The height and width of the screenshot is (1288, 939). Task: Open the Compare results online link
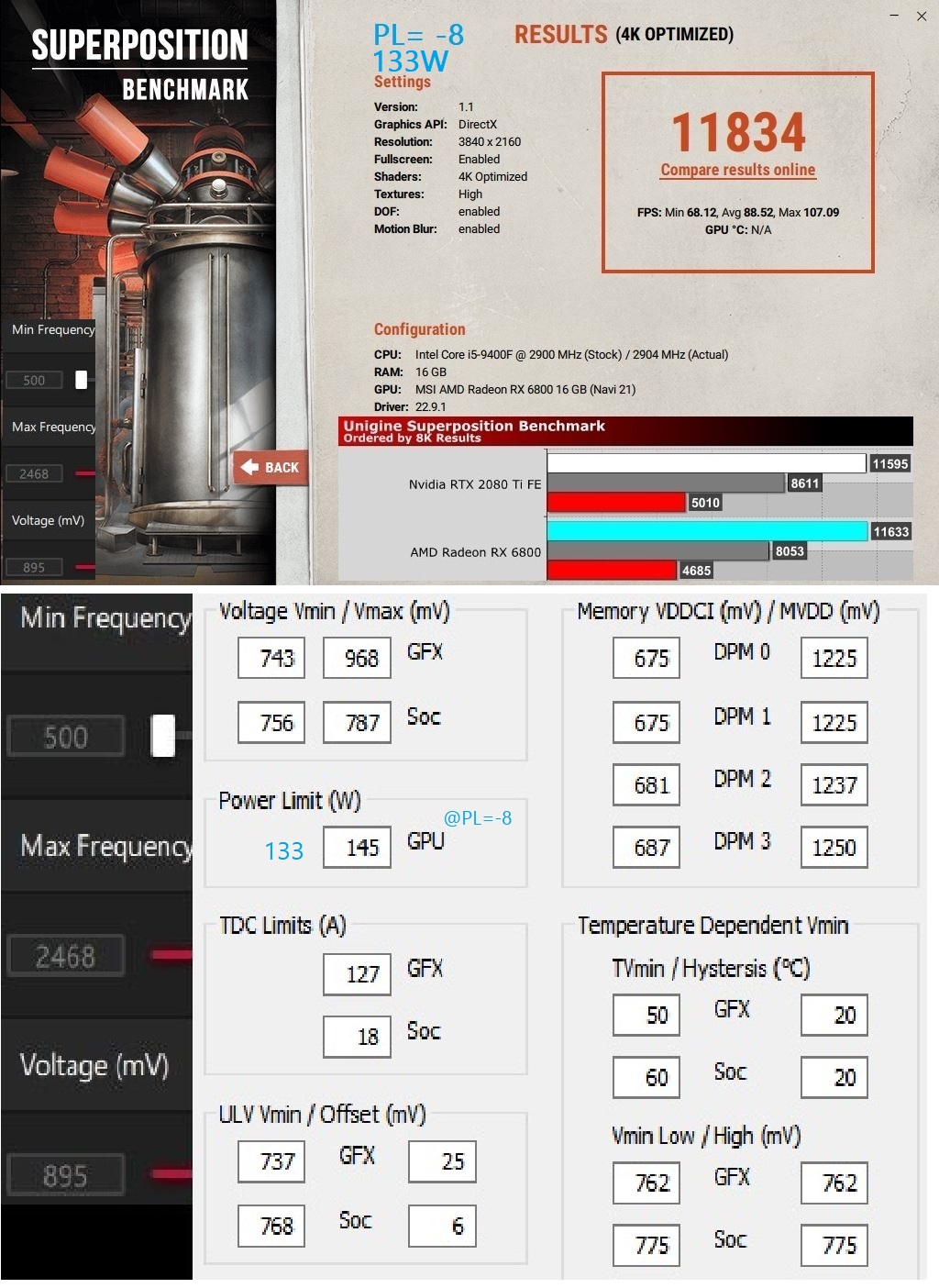pos(738,170)
